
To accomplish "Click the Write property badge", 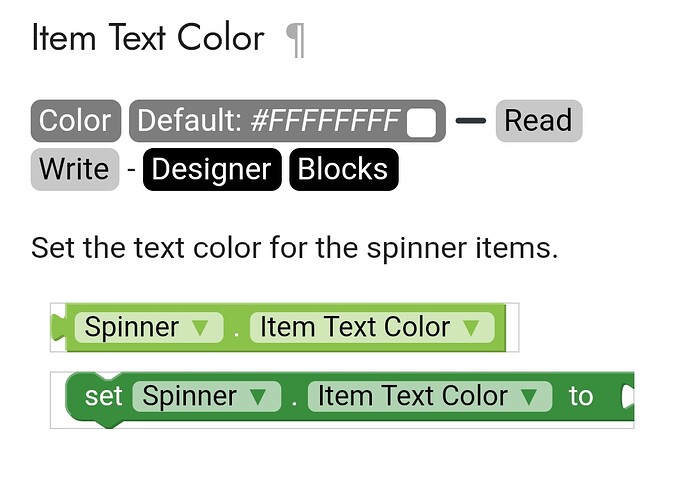I will click(x=75, y=169).
